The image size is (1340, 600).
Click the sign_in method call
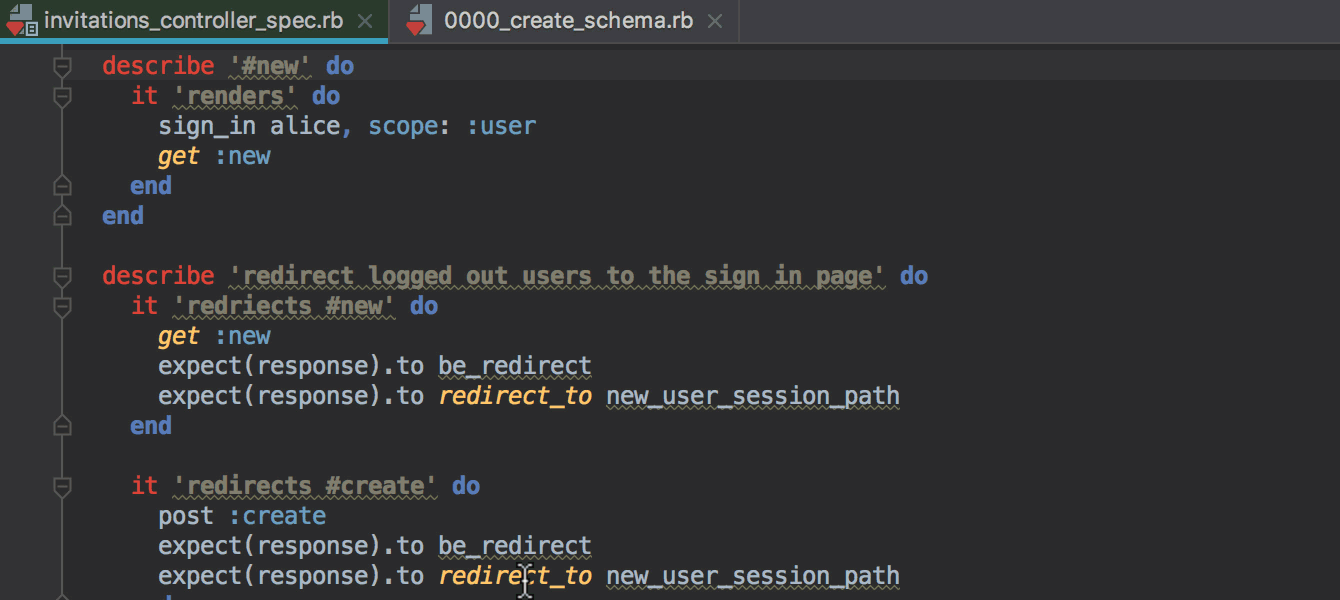[x=207, y=126]
